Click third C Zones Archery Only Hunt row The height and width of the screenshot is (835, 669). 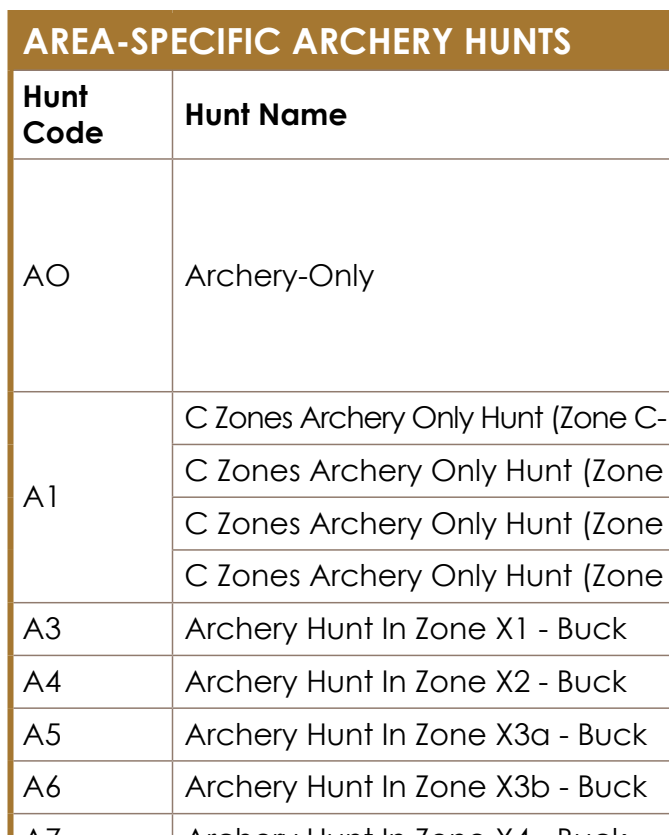point(421,523)
